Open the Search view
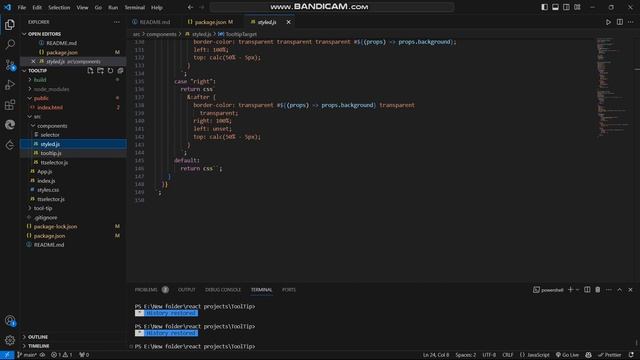Screen dimensions: 640x360 10,44
